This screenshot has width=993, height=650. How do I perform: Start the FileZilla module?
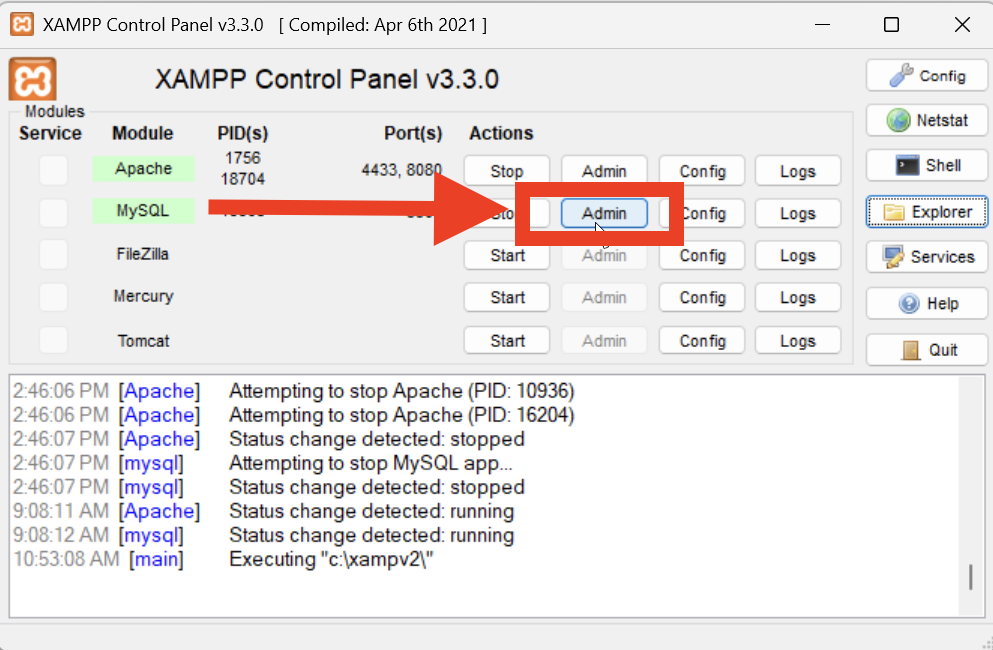click(x=507, y=256)
